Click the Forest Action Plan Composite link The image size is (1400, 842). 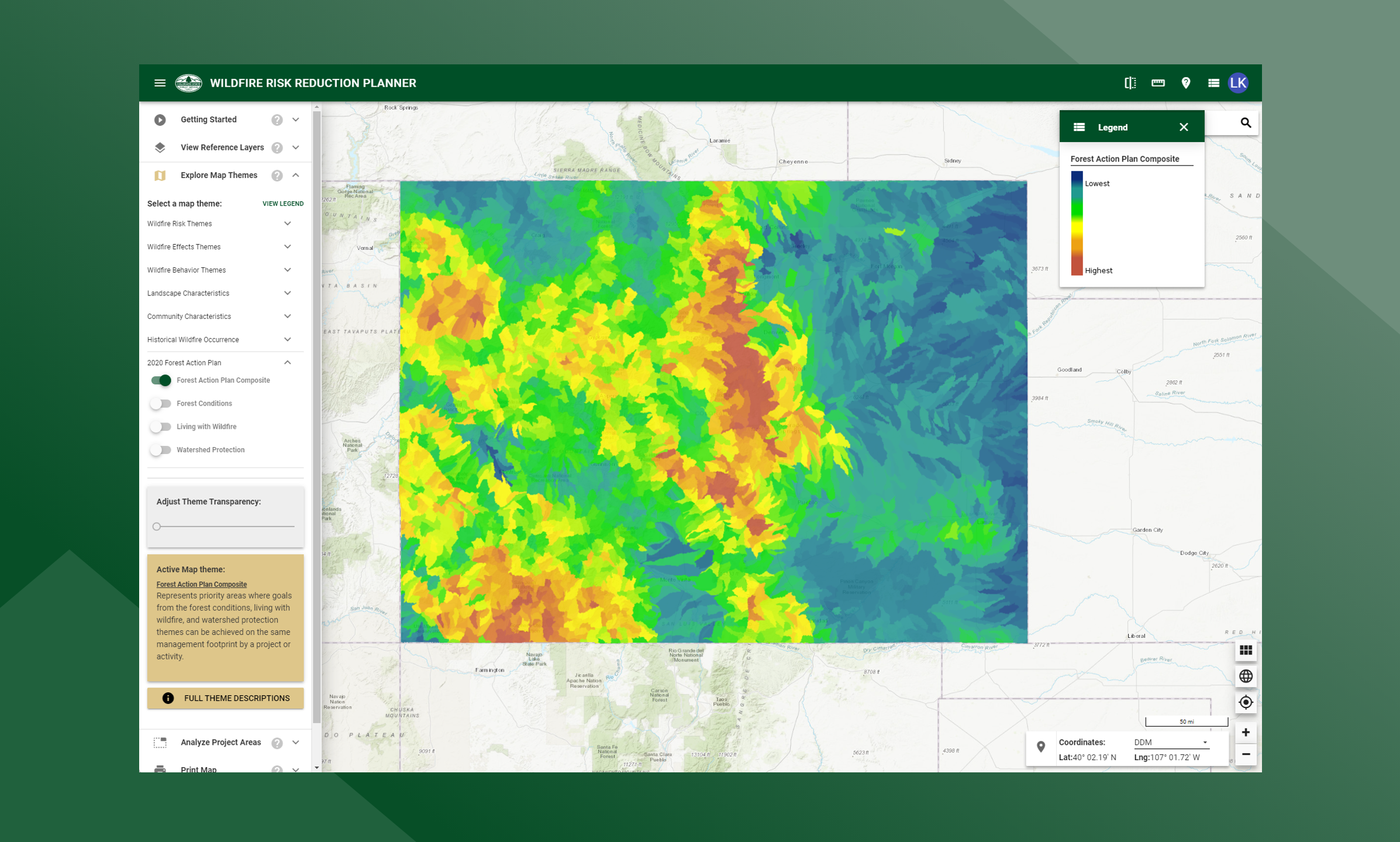tap(201, 585)
